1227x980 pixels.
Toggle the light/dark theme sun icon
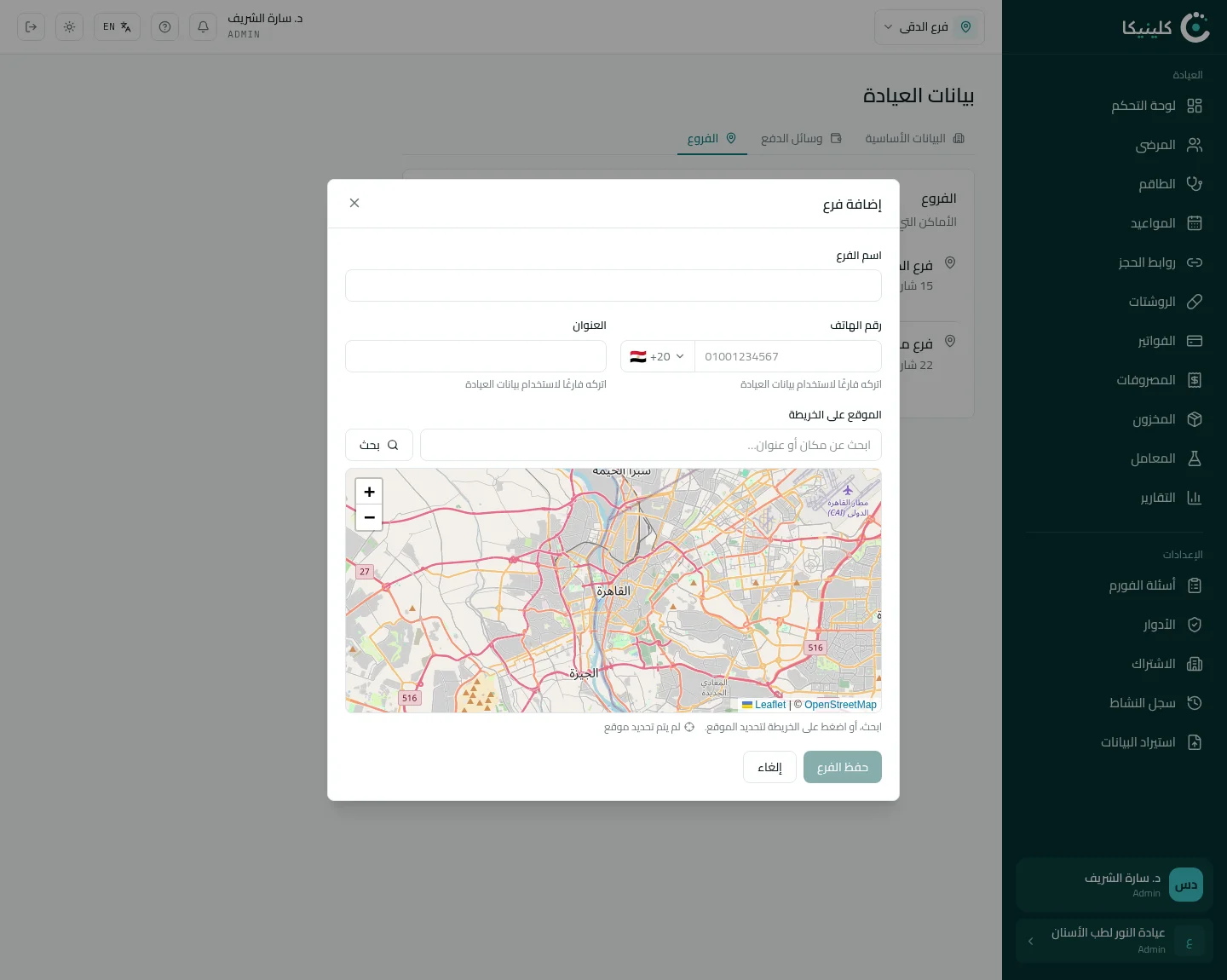click(x=69, y=27)
